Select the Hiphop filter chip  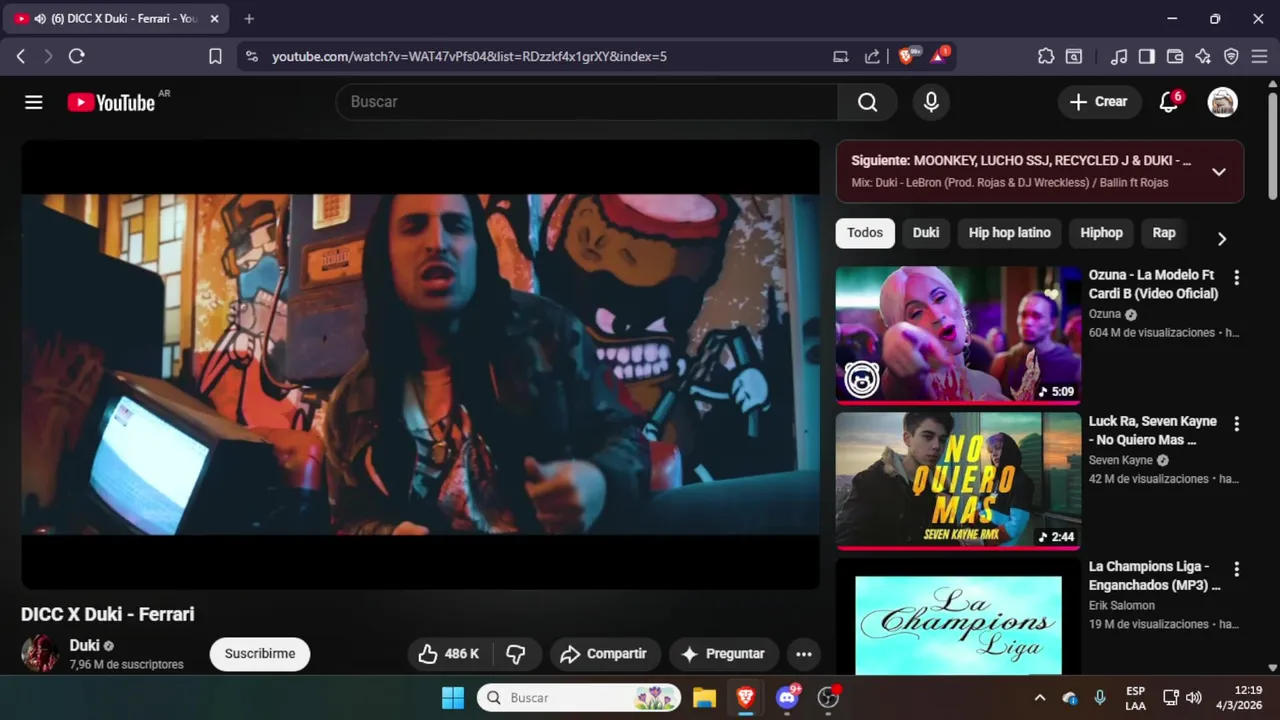1101,233
